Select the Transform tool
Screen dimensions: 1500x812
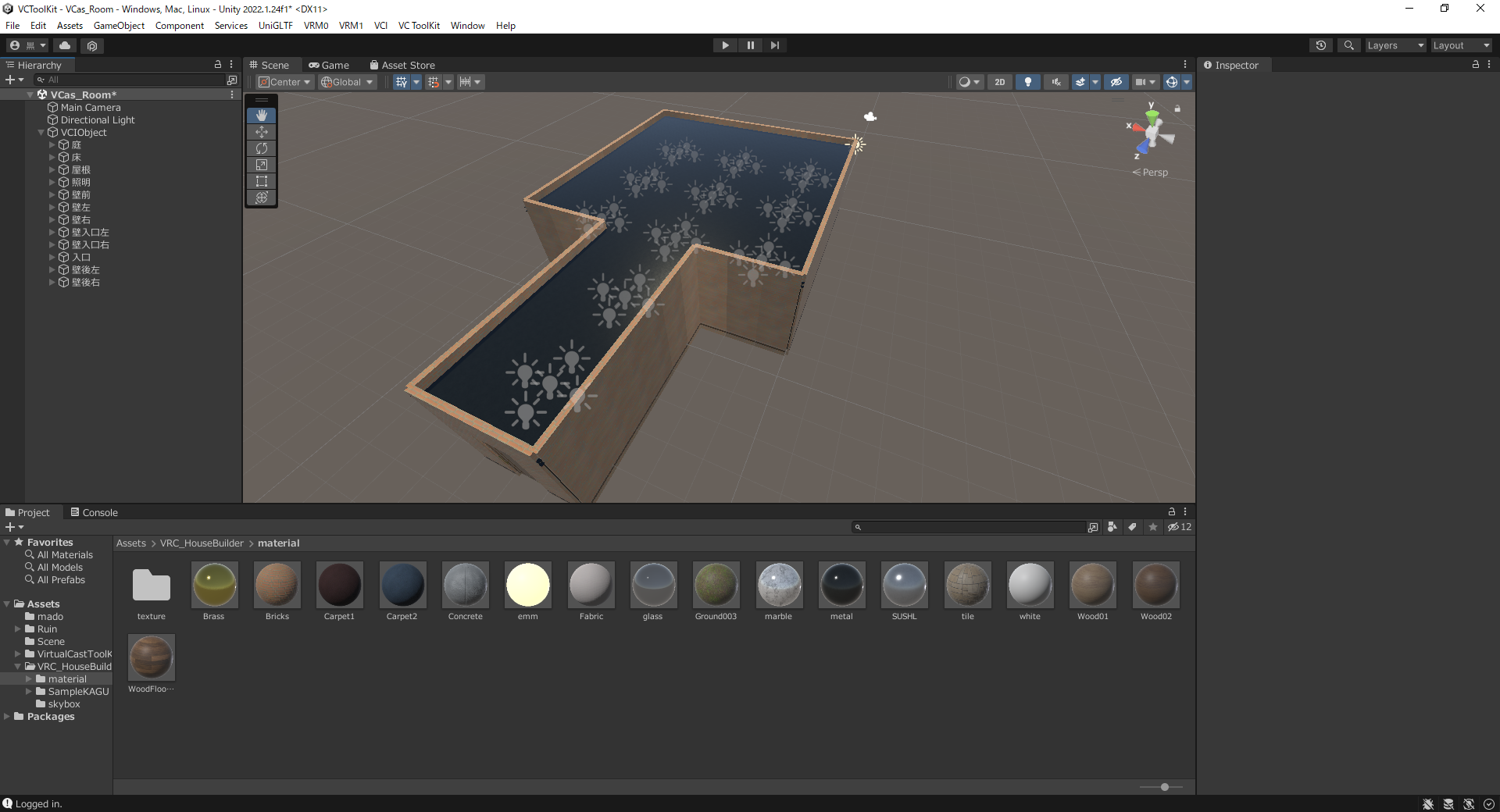pyautogui.click(x=262, y=198)
